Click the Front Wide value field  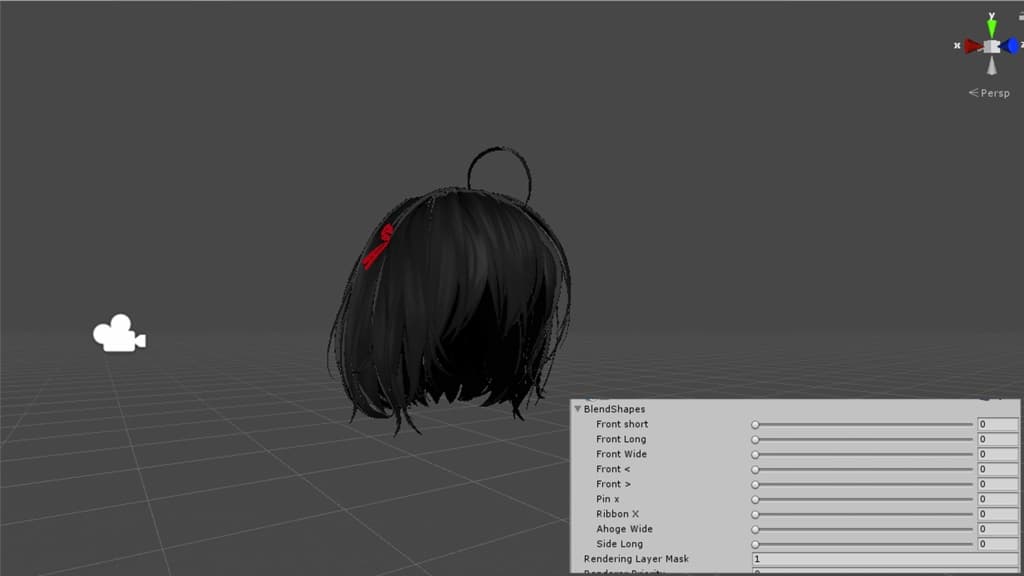[x=997, y=455]
